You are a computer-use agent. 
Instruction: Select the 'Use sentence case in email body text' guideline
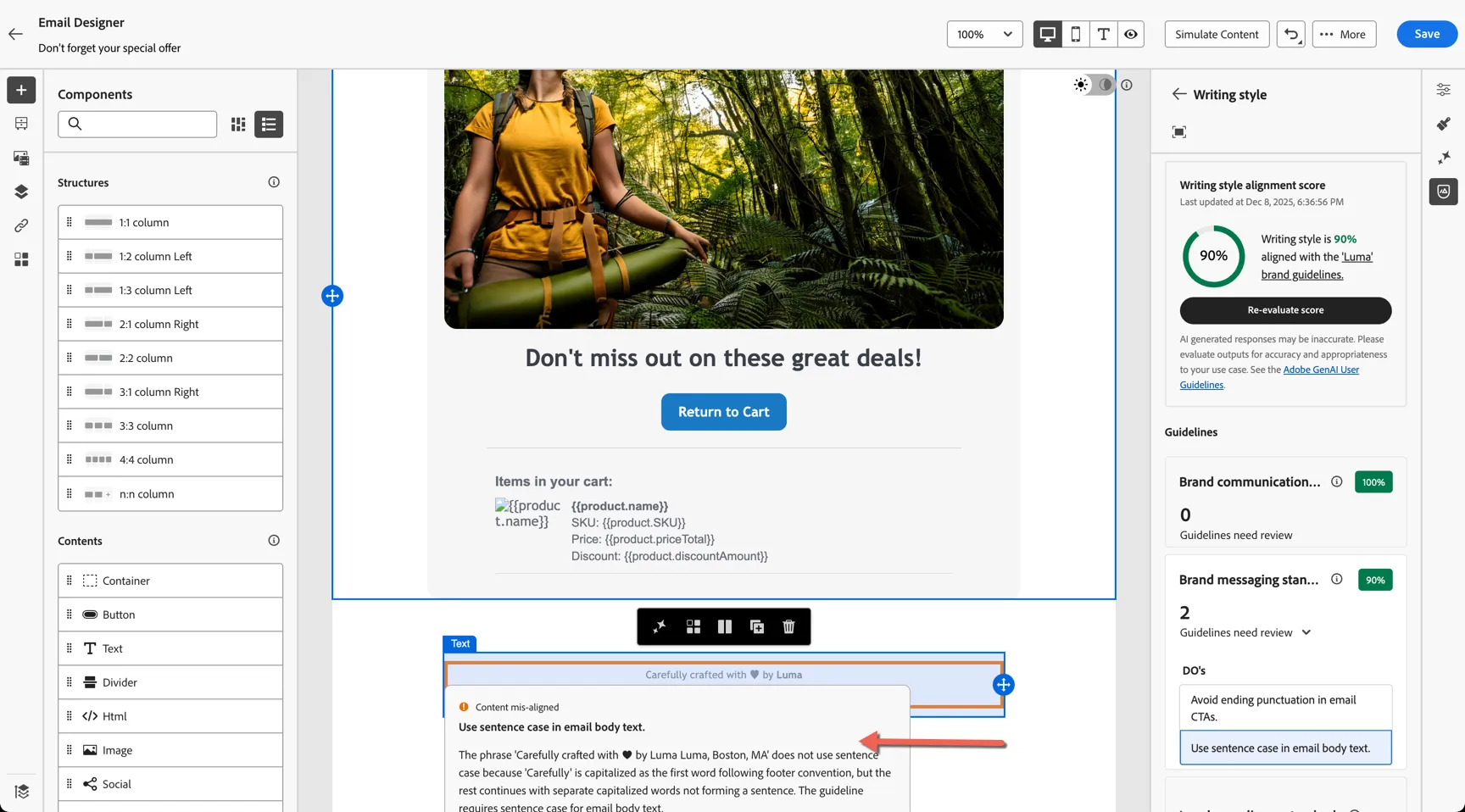[x=1285, y=748]
